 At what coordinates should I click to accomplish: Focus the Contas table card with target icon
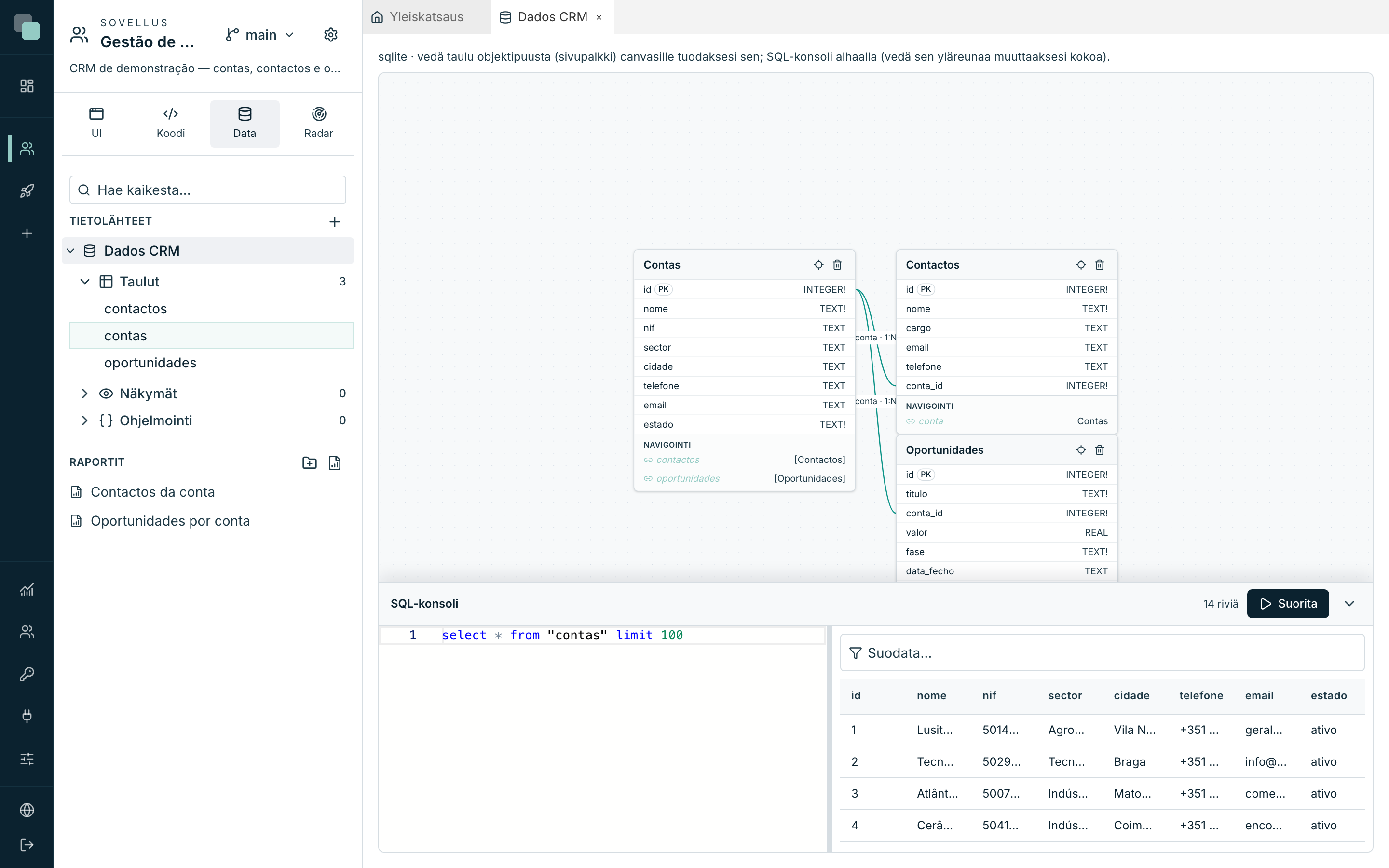click(818, 265)
